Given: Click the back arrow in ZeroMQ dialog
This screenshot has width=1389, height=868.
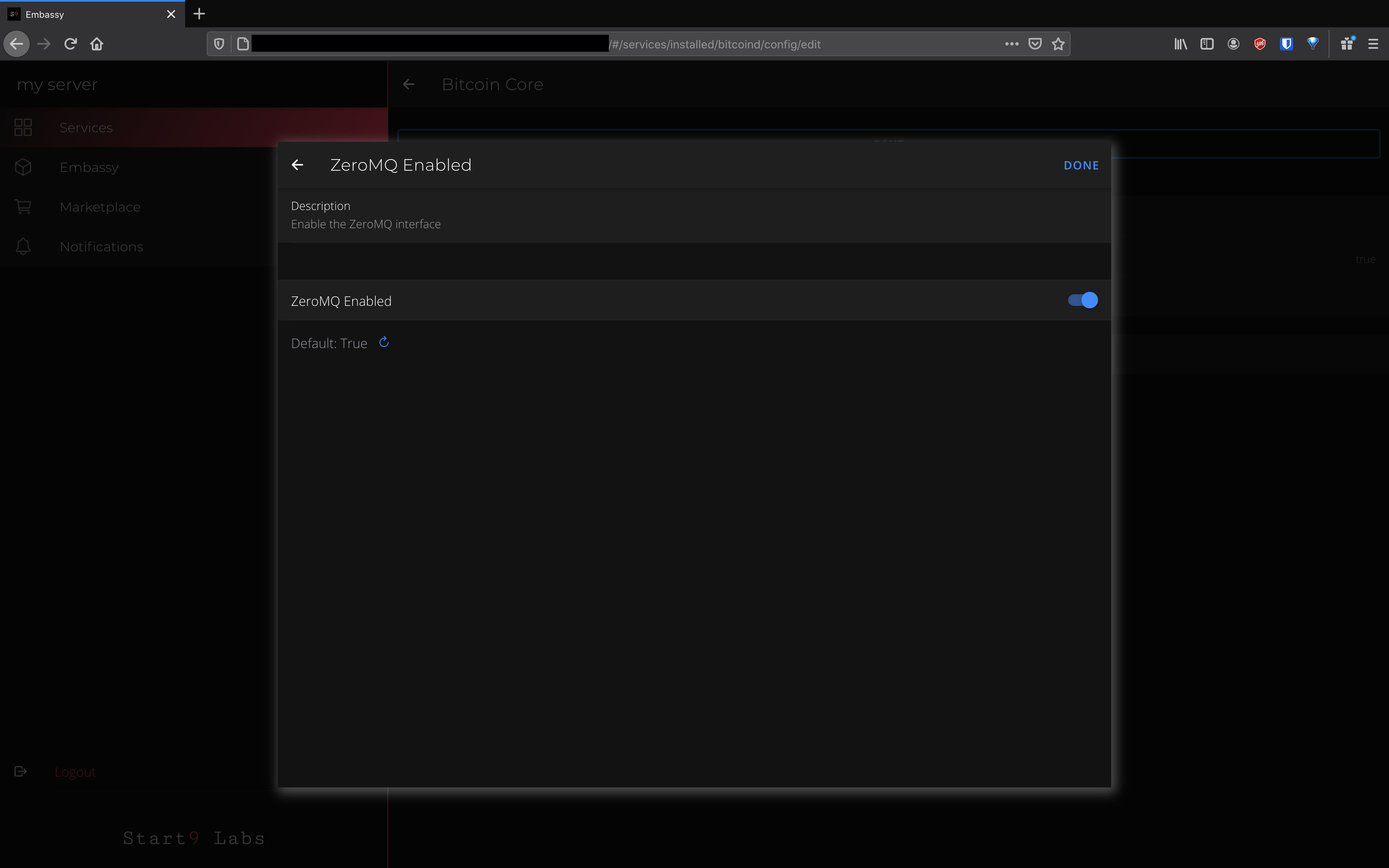Looking at the screenshot, I should click(x=297, y=165).
